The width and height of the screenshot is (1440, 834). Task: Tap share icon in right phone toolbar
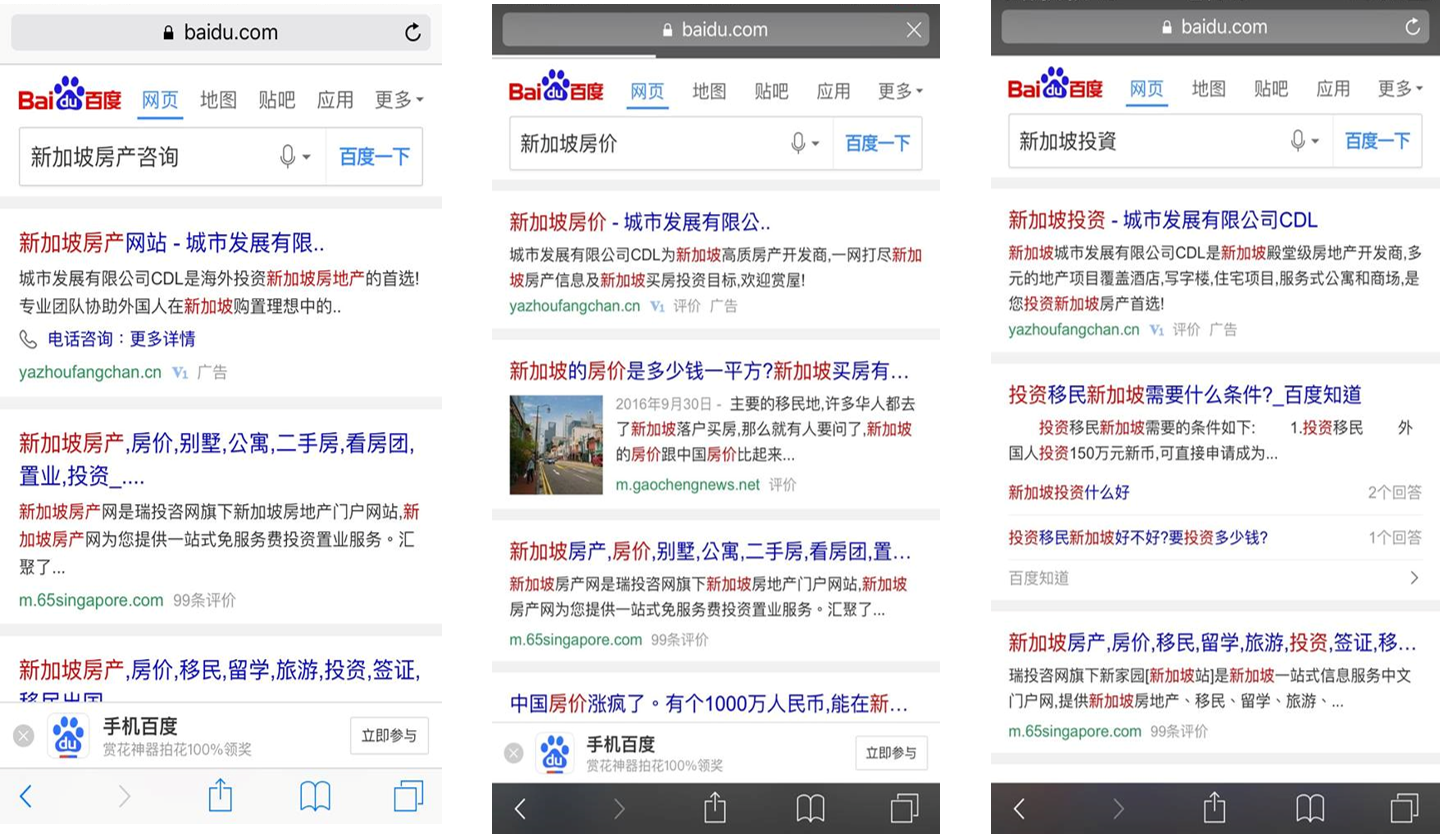coord(1213,806)
